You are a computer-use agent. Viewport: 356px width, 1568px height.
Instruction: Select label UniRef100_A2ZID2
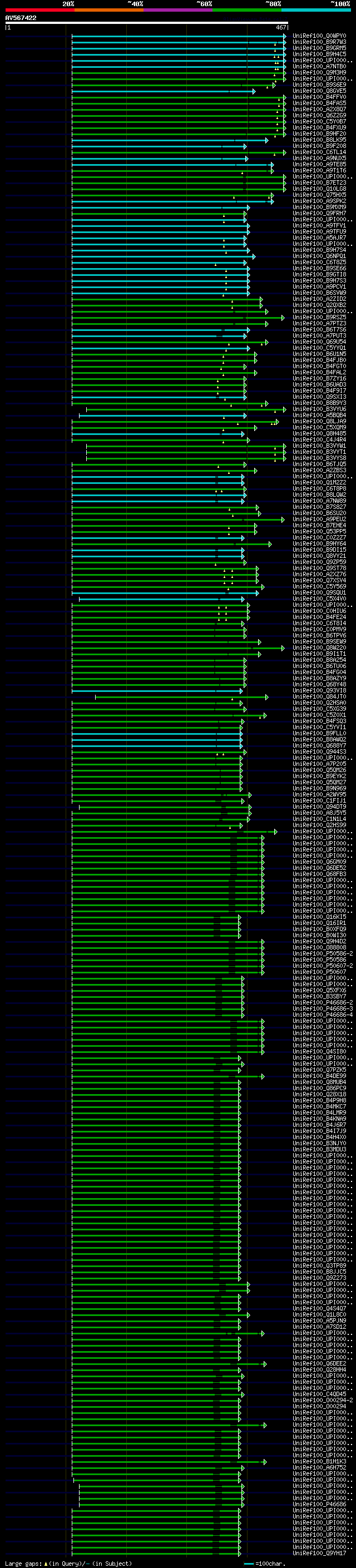[319, 299]
